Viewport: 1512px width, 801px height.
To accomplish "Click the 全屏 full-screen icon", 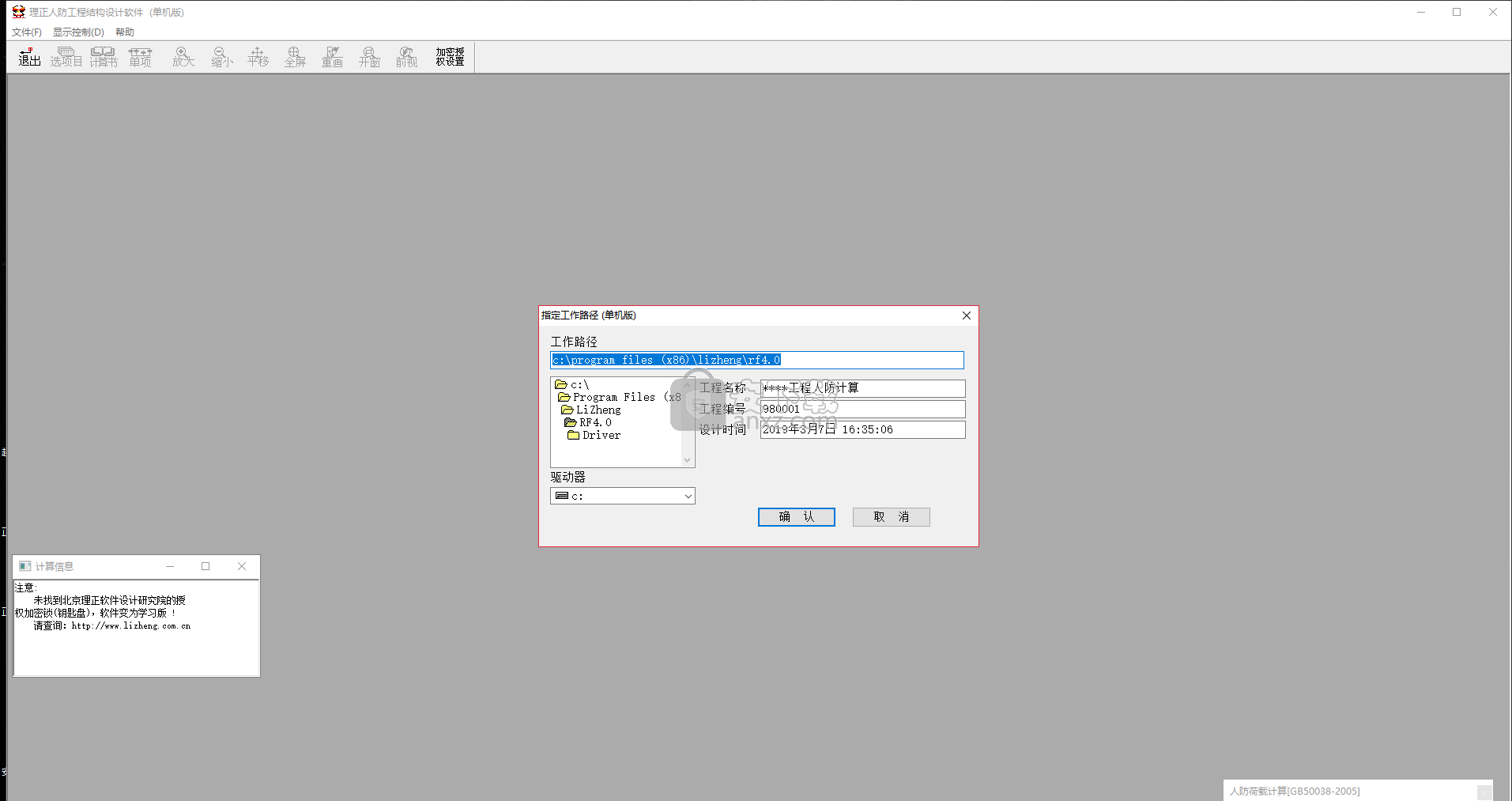I will tap(295, 57).
